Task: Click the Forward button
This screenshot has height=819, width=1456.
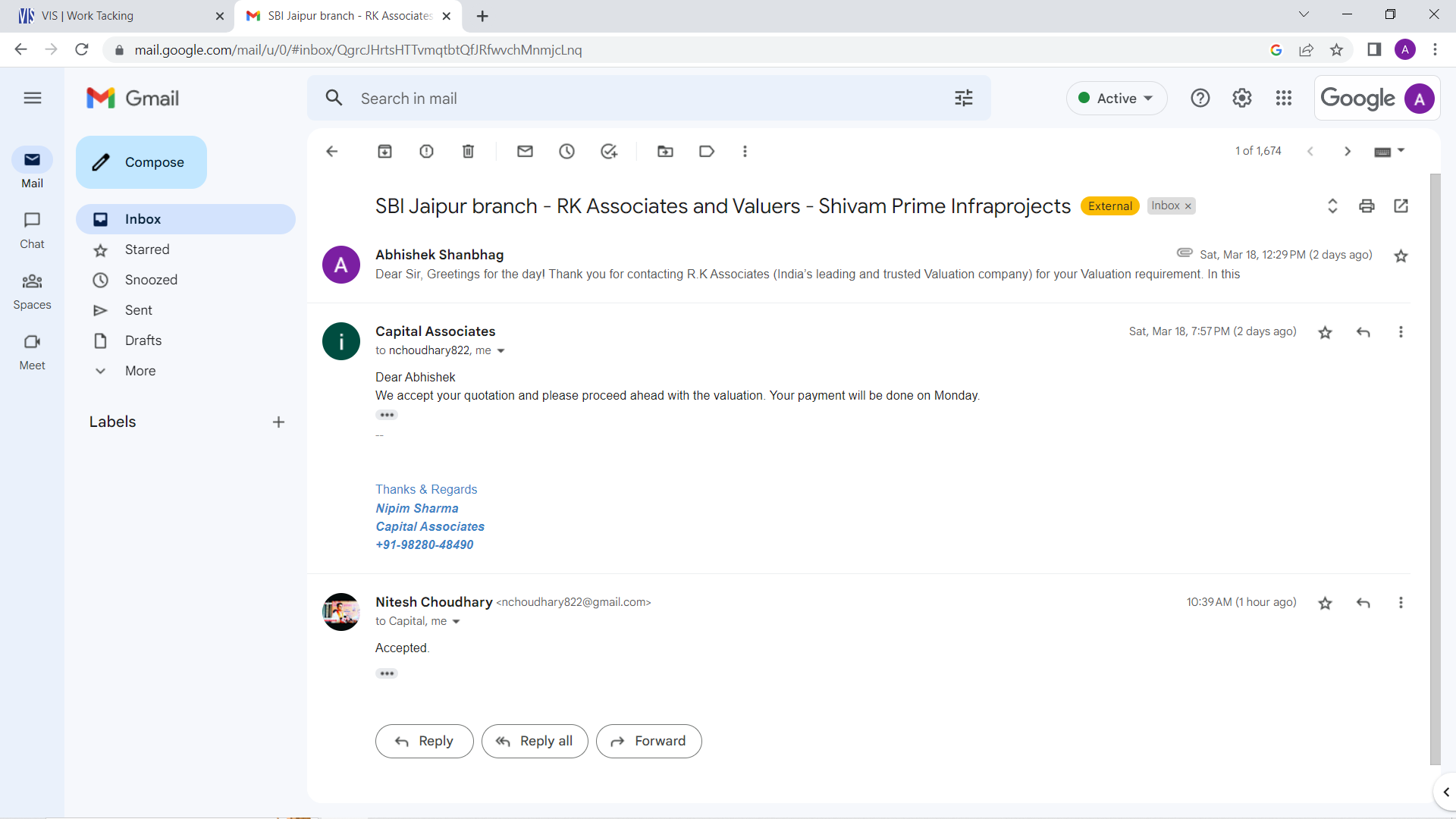Action: [x=648, y=741]
